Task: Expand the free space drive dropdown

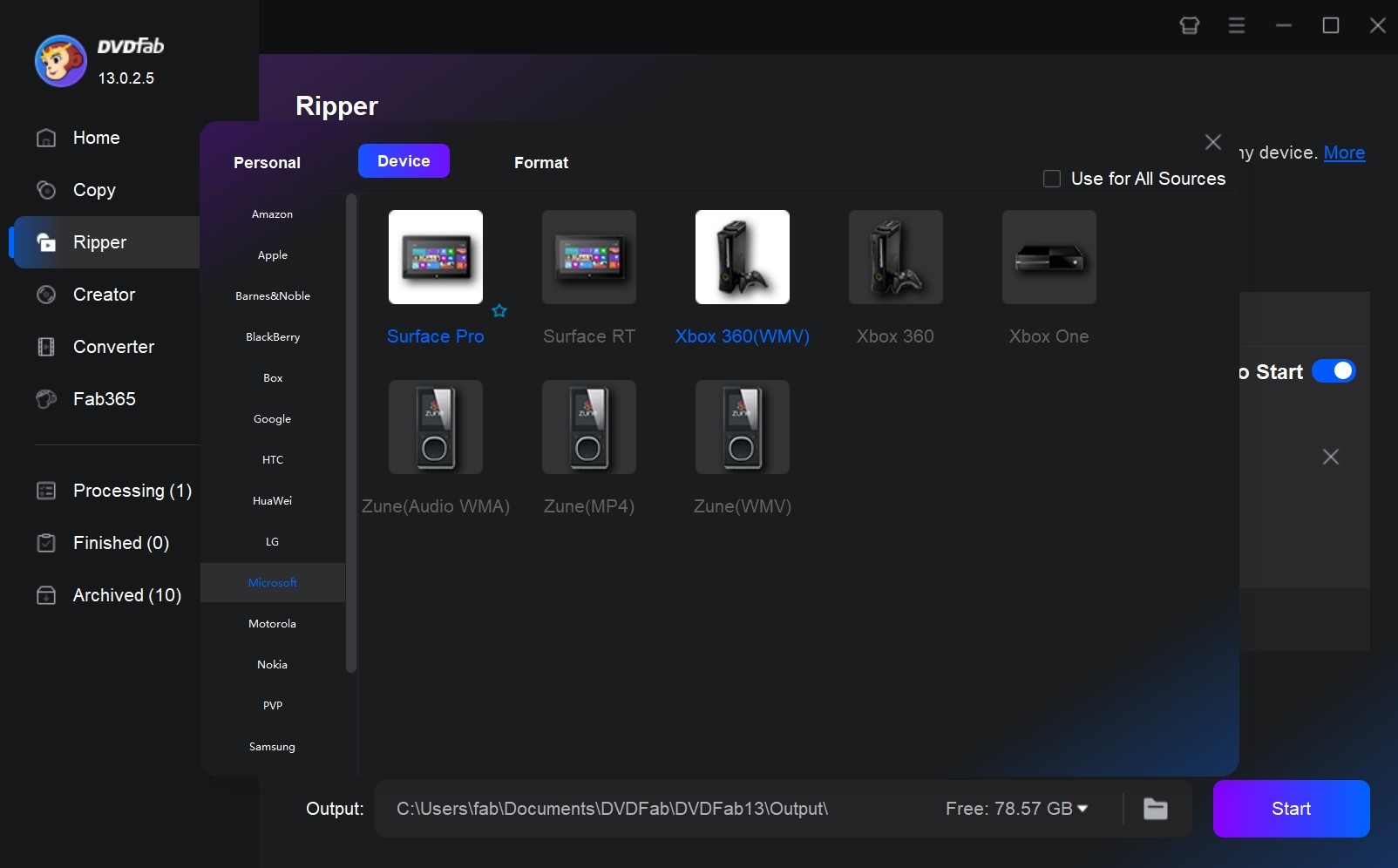Action: [x=1082, y=809]
